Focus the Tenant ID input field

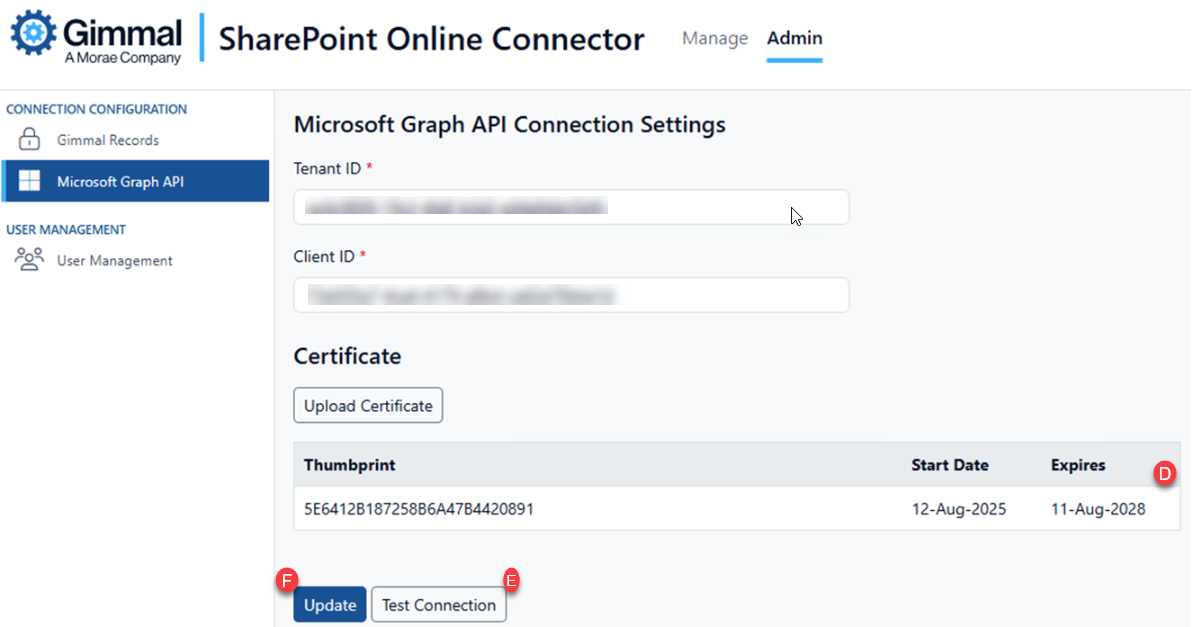[571, 207]
